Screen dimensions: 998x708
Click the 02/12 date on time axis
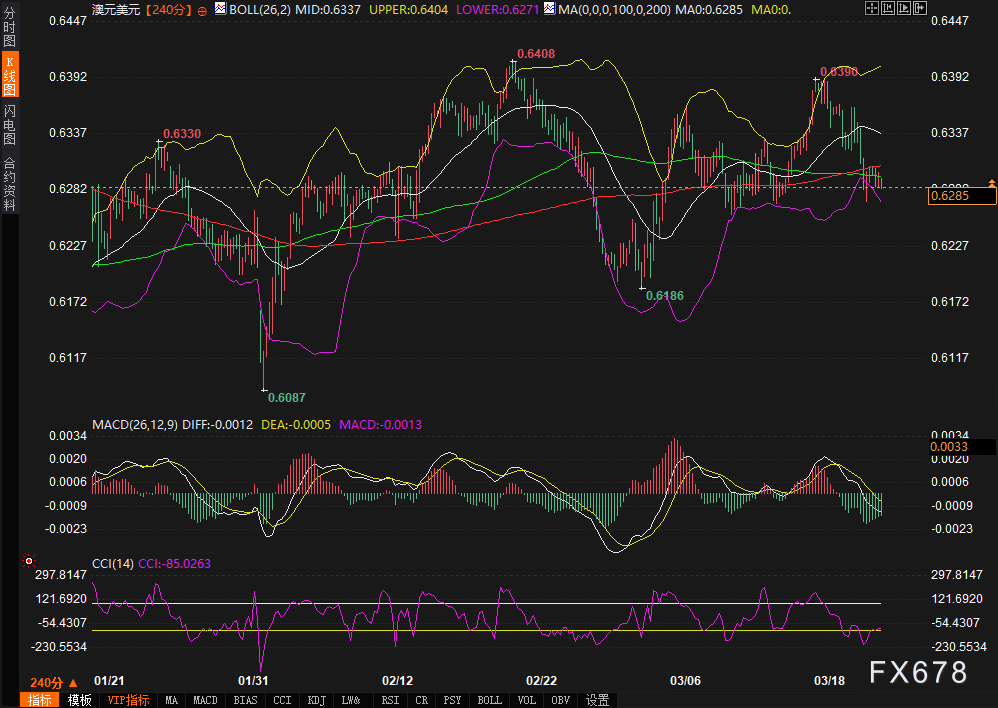coord(397,681)
